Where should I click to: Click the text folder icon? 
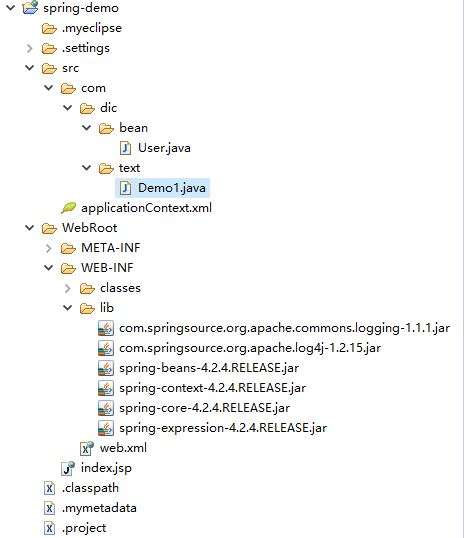106,168
